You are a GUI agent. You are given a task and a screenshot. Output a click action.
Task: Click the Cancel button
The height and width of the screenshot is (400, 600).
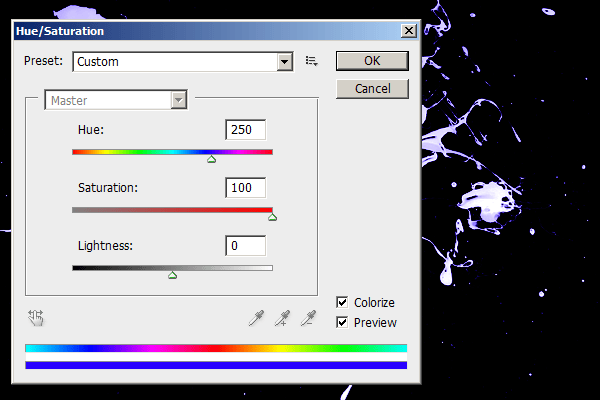coord(372,89)
